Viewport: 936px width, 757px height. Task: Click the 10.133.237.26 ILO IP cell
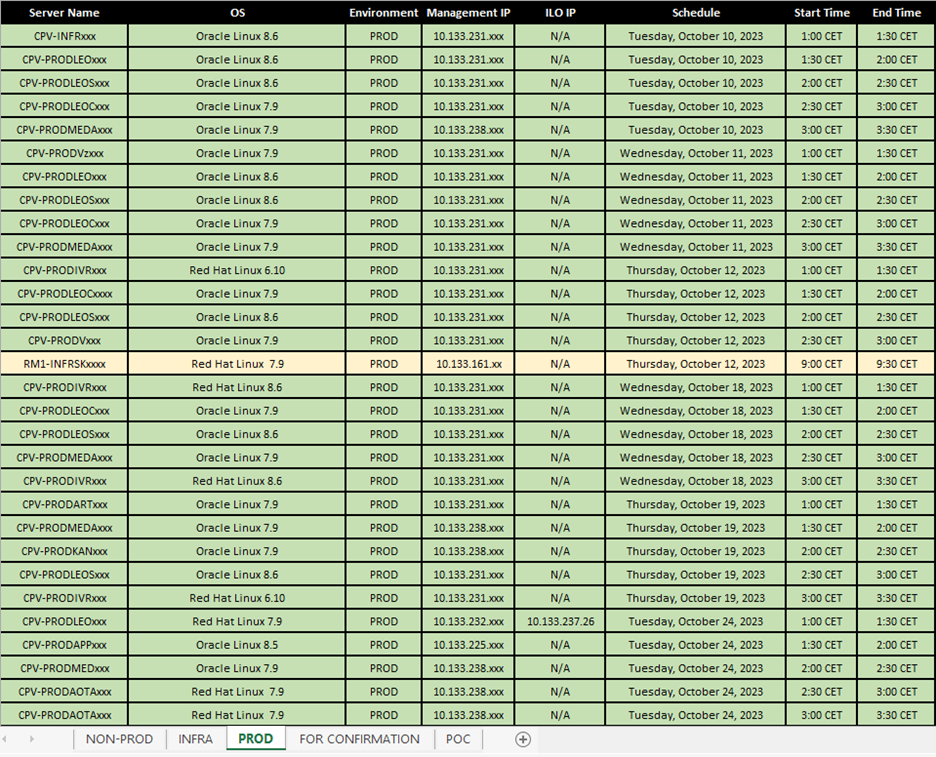[560, 621]
